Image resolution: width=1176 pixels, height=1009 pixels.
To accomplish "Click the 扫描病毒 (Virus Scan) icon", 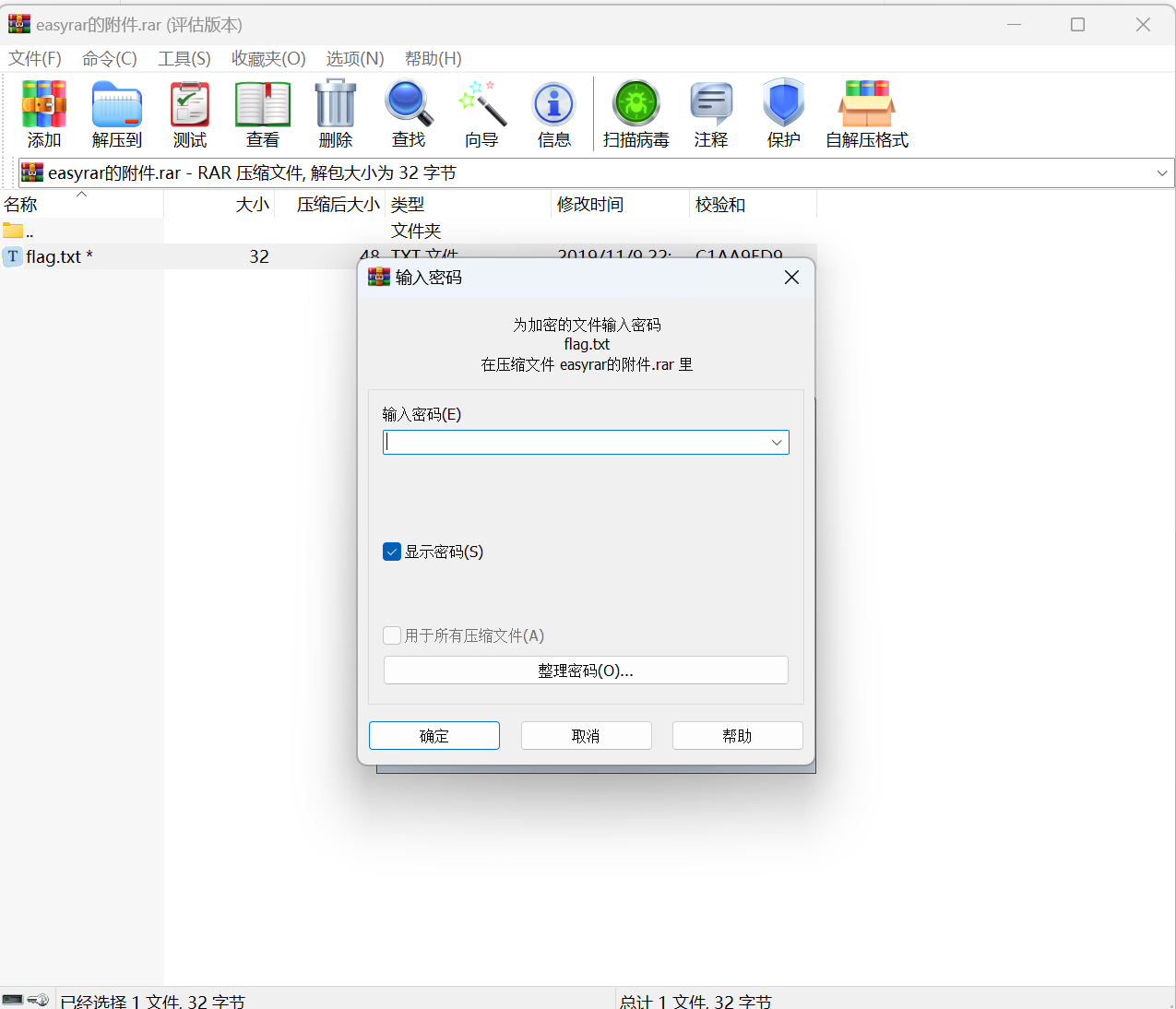I will pyautogui.click(x=636, y=103).
